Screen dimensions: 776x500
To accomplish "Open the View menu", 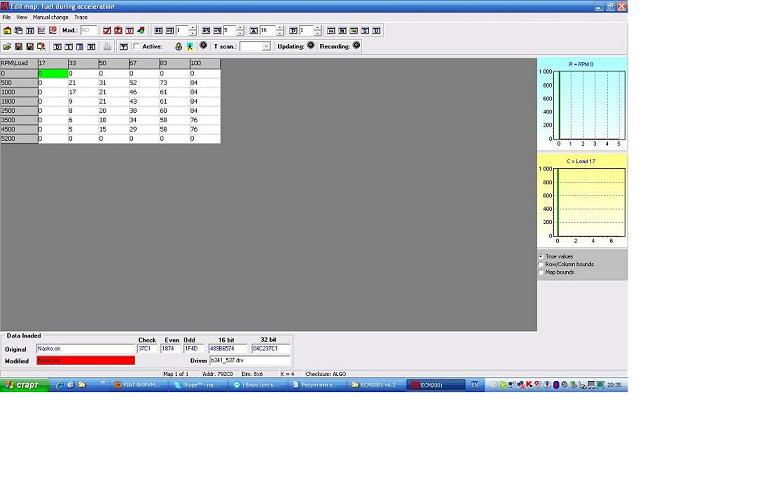I will (21, 17).
